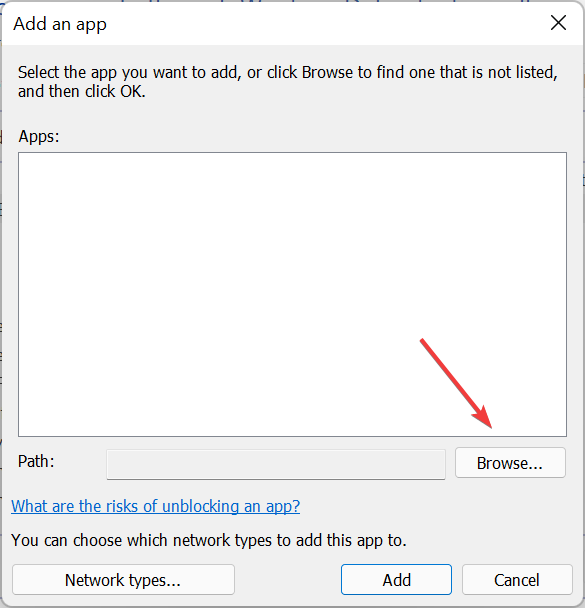The height and width of the screenshot is (608, 585).
Task: Click the network types description text
Action: tap(209, 540)
